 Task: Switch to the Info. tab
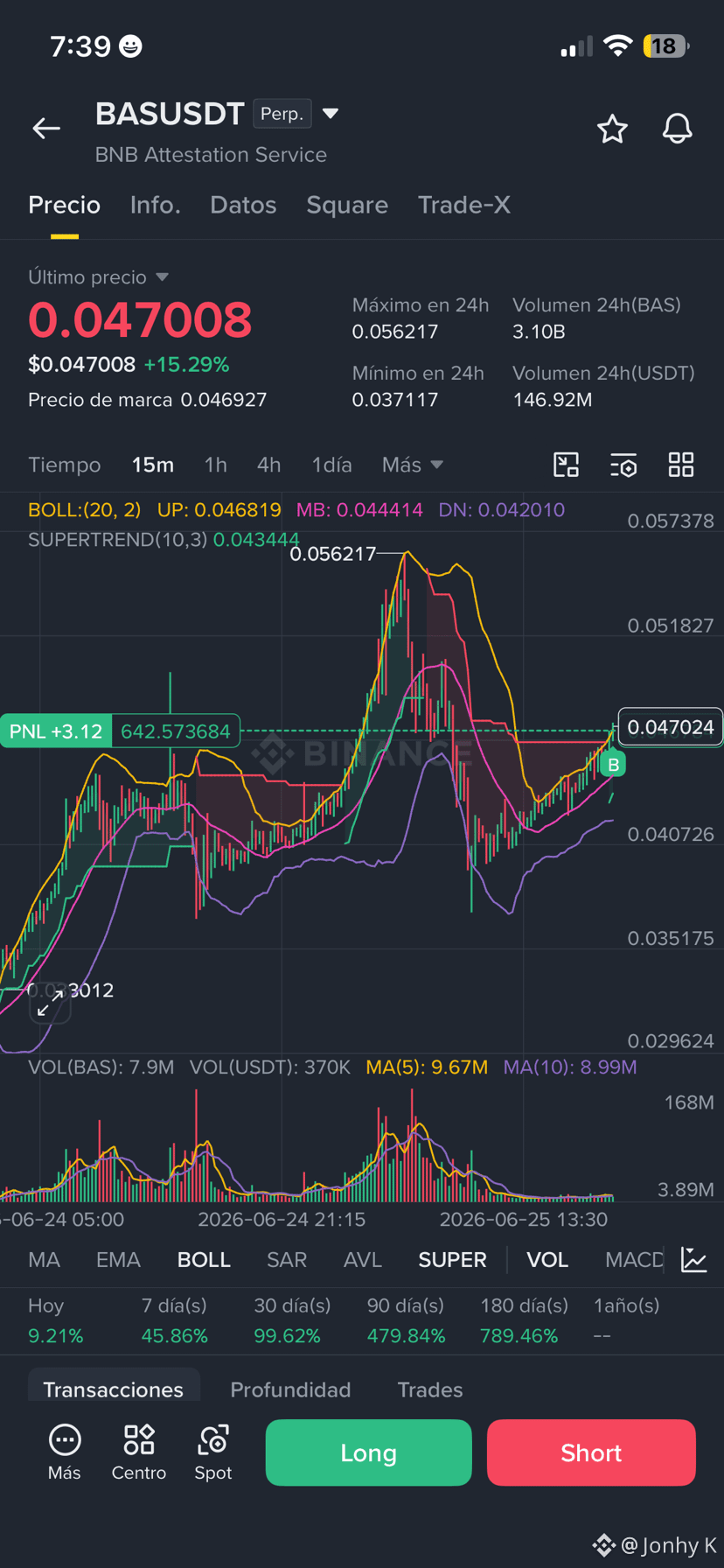pos(156,205)
